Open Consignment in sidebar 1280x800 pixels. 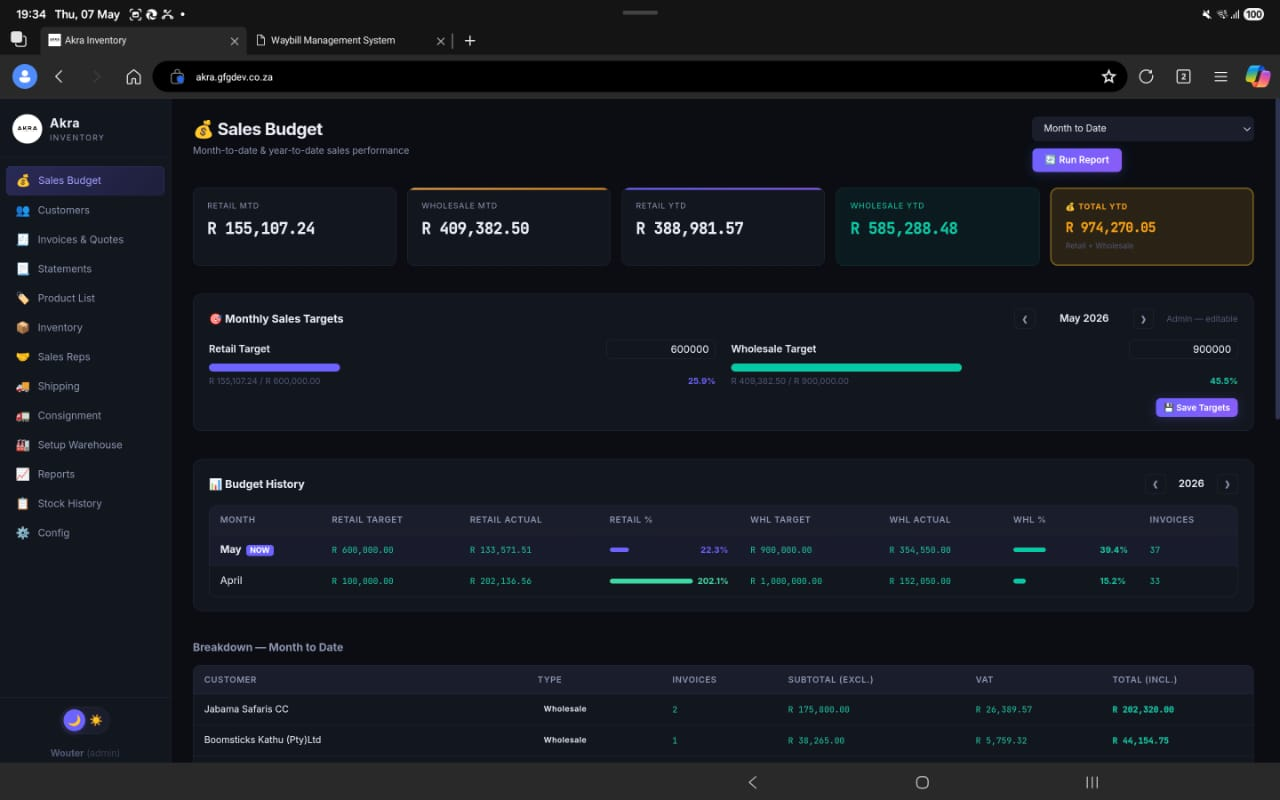click(x=85, y=416)
